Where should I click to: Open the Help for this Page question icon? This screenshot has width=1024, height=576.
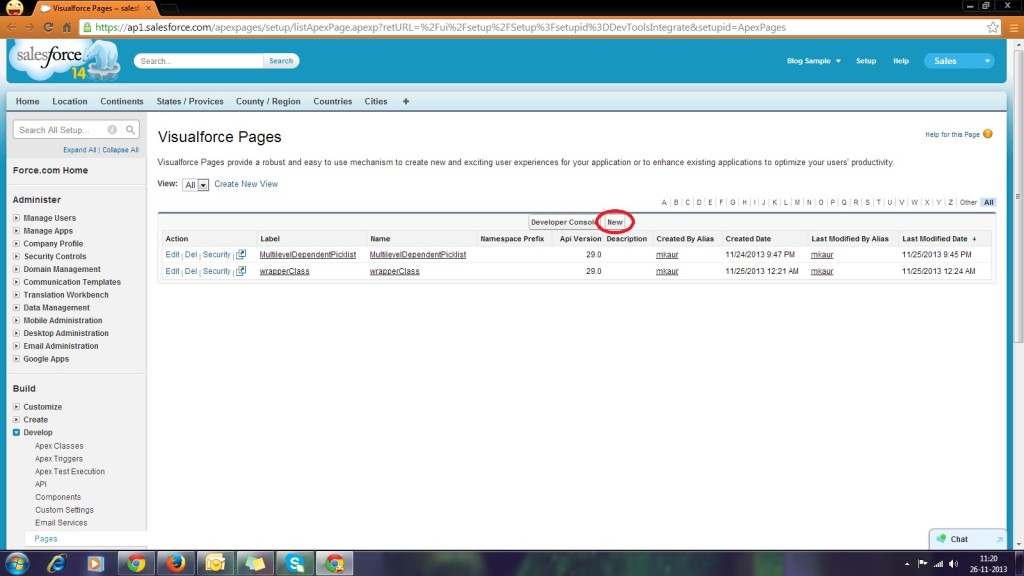click(x=987, y=134)
